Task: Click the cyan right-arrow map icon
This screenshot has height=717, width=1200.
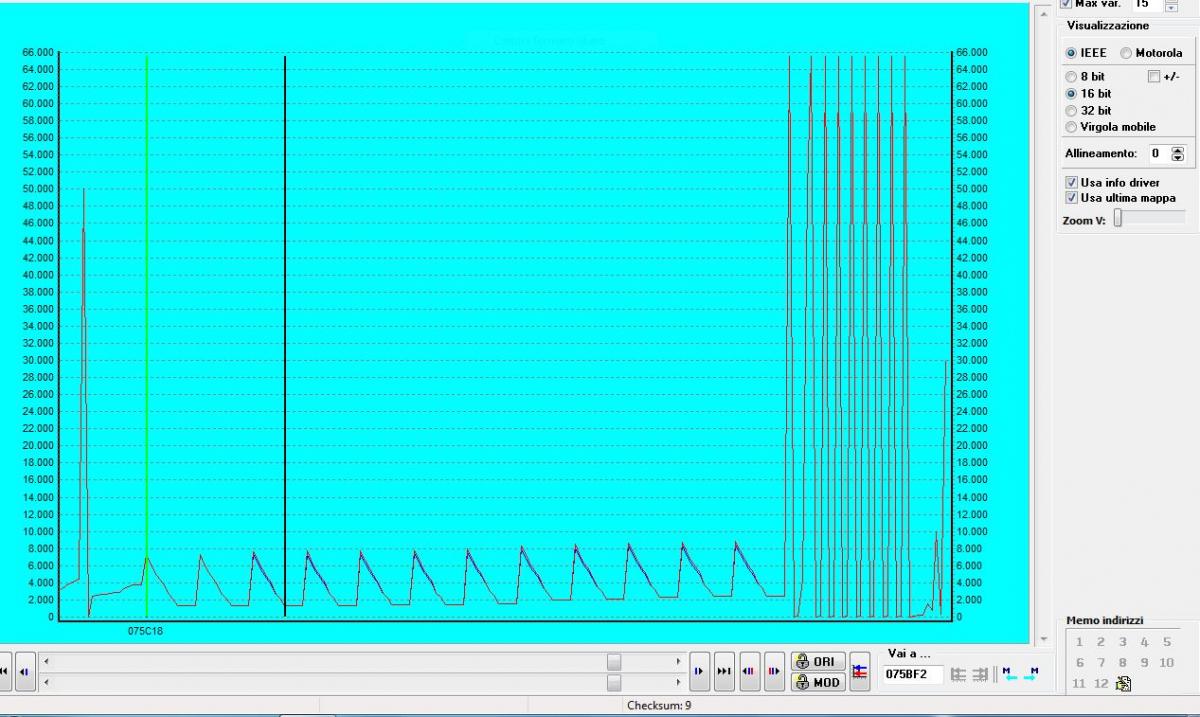Action: pyautogui.click(x=1031, y=674)
